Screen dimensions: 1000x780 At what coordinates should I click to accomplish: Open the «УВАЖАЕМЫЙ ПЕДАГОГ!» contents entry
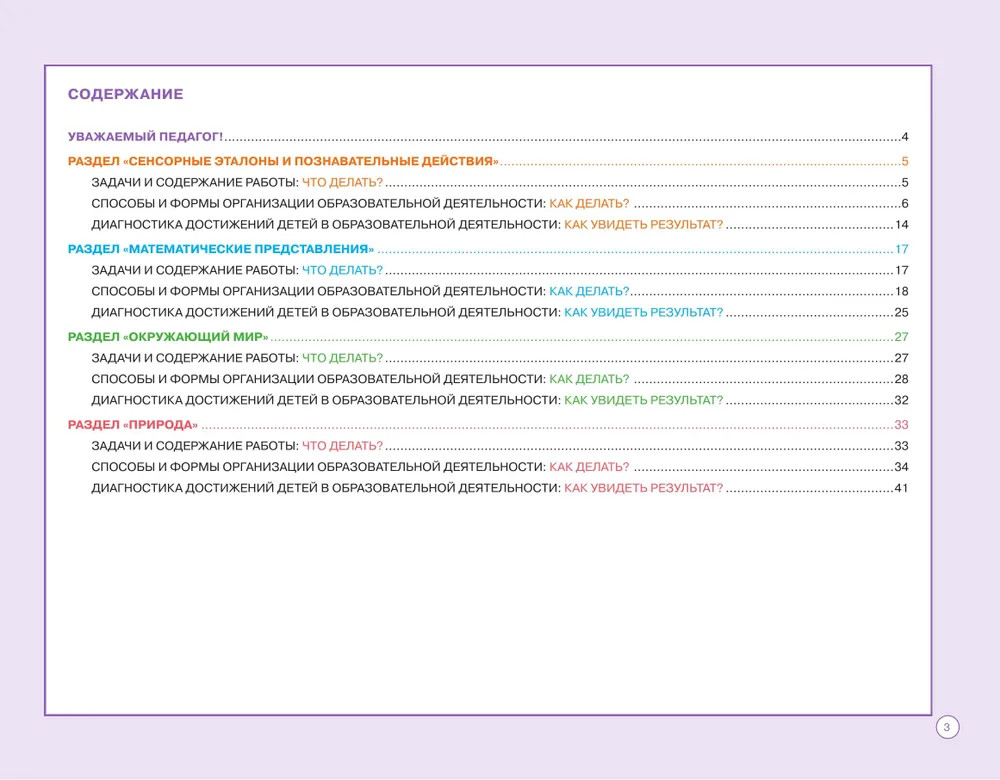145,137
